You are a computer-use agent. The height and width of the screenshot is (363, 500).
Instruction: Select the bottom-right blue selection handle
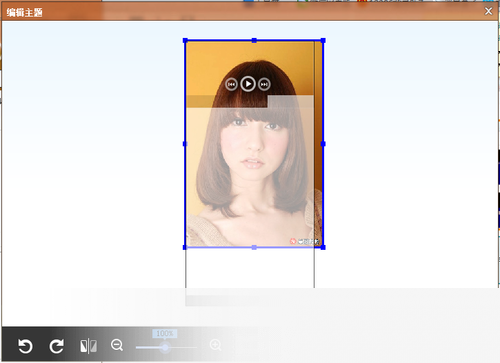323,247
